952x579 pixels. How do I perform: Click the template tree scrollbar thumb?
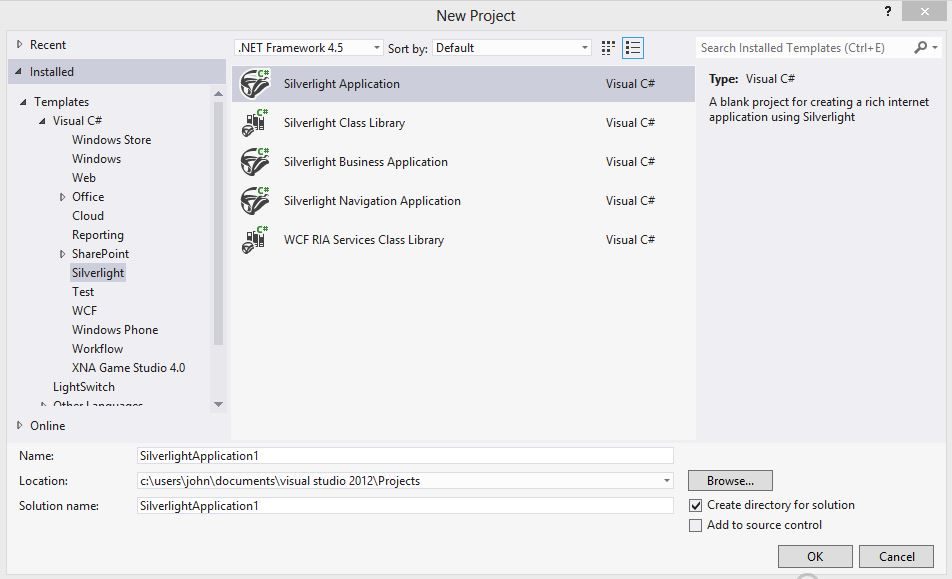[x=219, y=223]
